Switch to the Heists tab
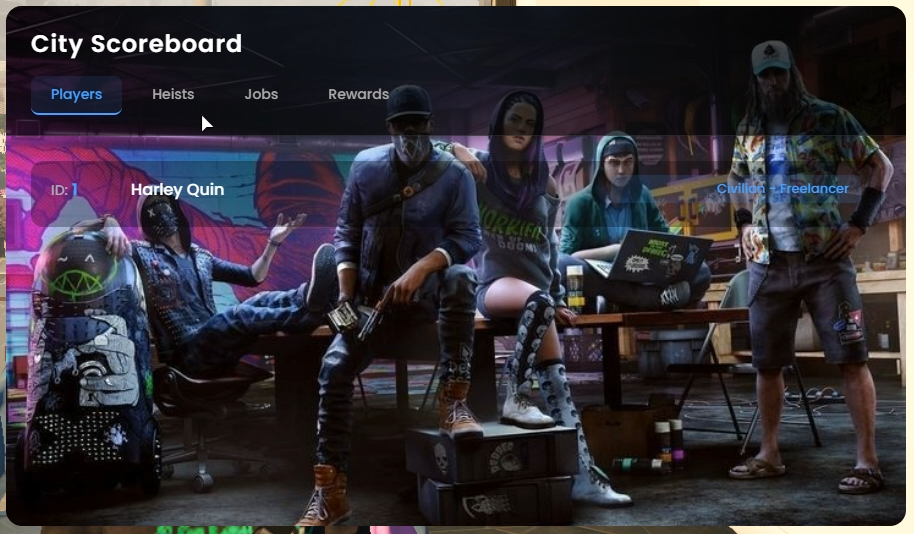This screenshot has width=914, height=534. [173, 95]
